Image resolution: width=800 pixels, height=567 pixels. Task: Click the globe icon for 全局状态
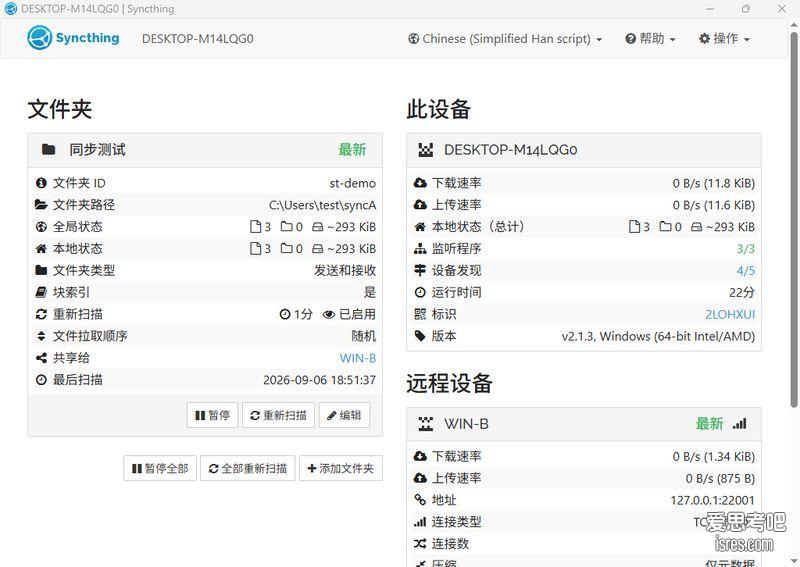pyautogui.click(x=41, y=227)
